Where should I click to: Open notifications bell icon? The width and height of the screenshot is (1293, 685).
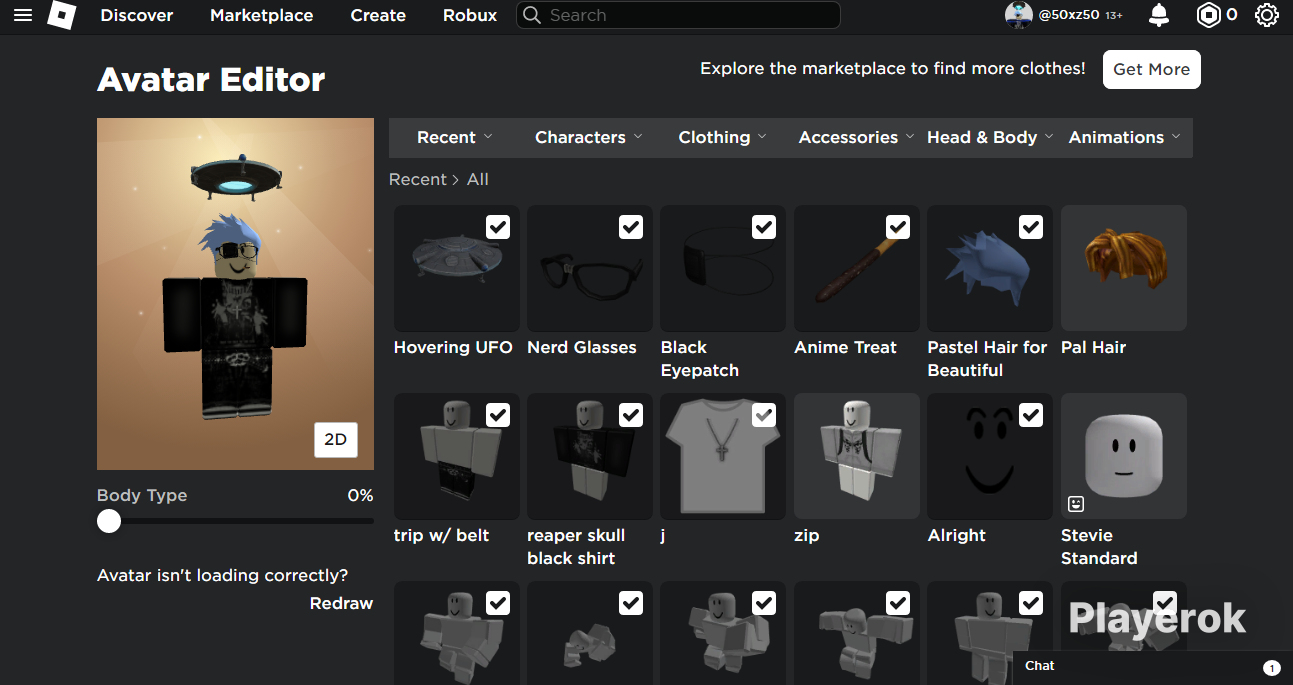pos(1159,15)
